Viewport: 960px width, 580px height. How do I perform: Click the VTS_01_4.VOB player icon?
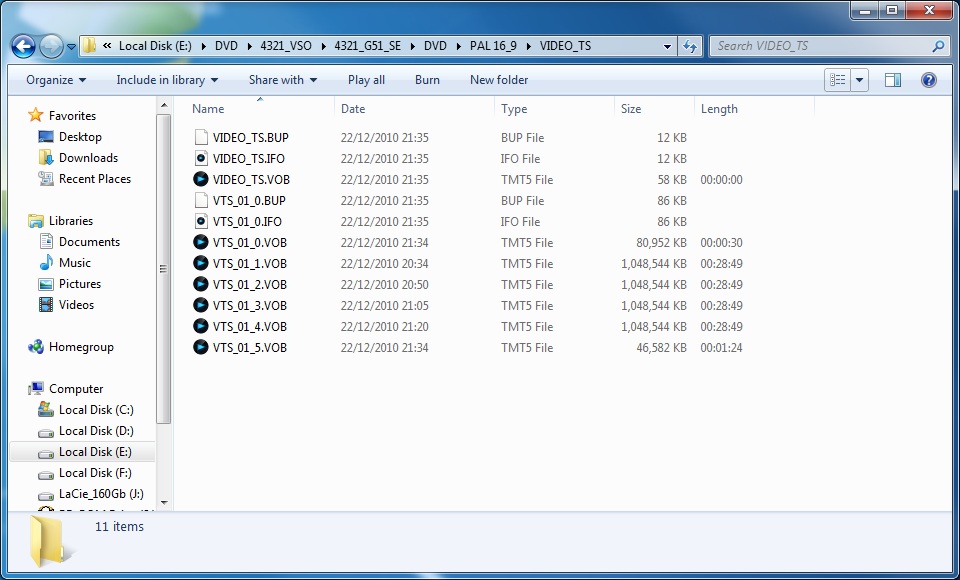click(x=200, y=326)
